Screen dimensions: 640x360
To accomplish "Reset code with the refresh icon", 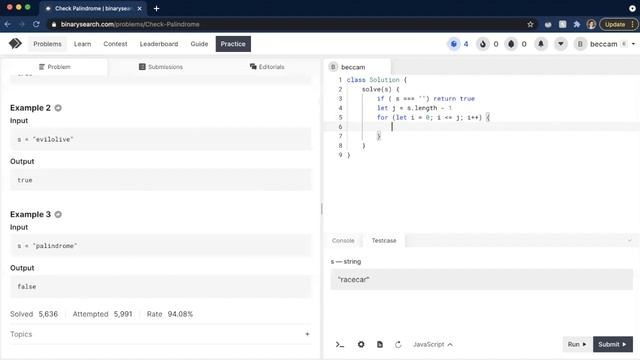I will tap(398, 344).
